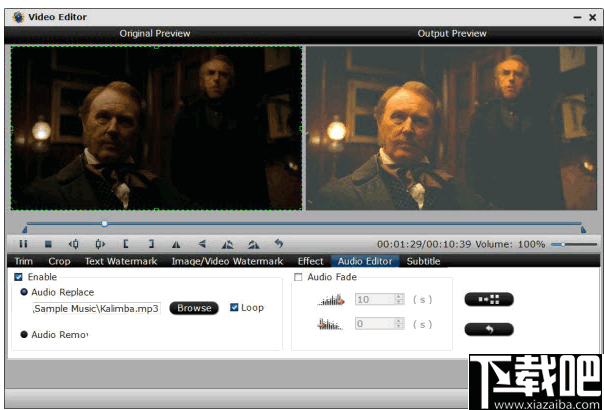Viewport: 604px width, 410px height.
Task: Click the fade-out seconds field showing 0
Action: coord(379,324)
